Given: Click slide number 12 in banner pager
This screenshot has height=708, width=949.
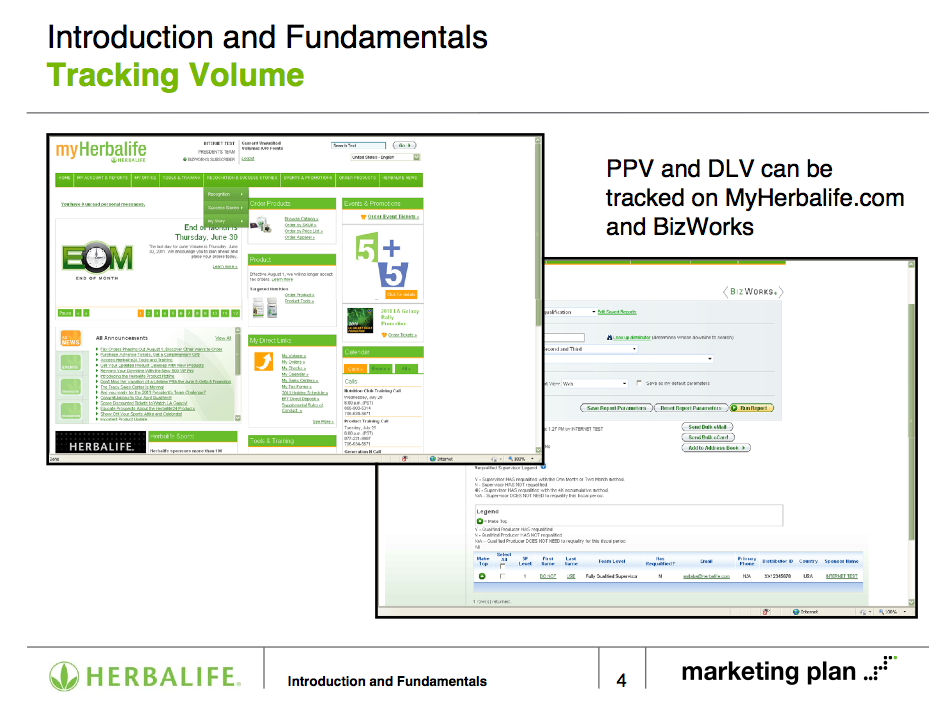Looking at the screenshot, I should (235, 313).
